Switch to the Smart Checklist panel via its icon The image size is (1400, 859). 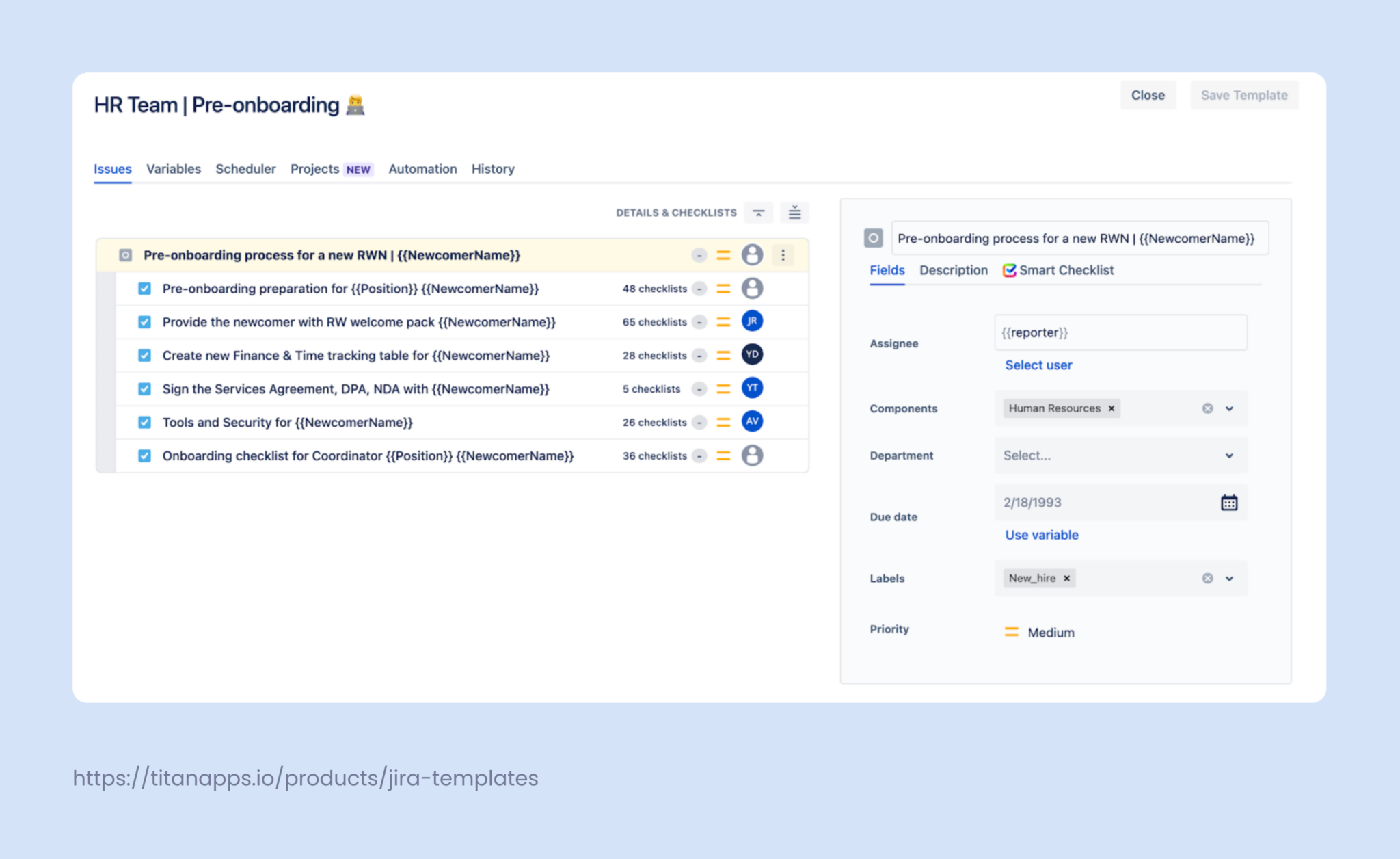click(1010, 270)
